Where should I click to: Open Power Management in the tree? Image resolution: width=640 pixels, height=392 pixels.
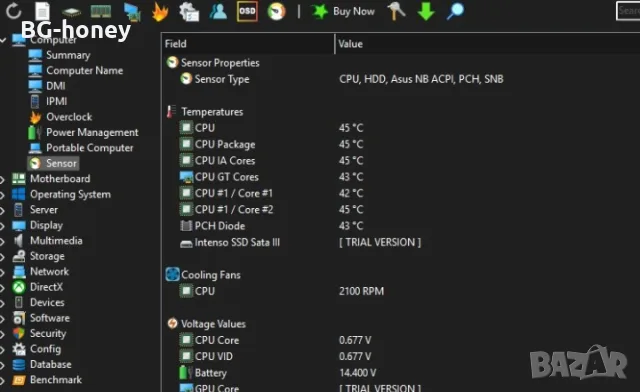(x=92, y=132)
